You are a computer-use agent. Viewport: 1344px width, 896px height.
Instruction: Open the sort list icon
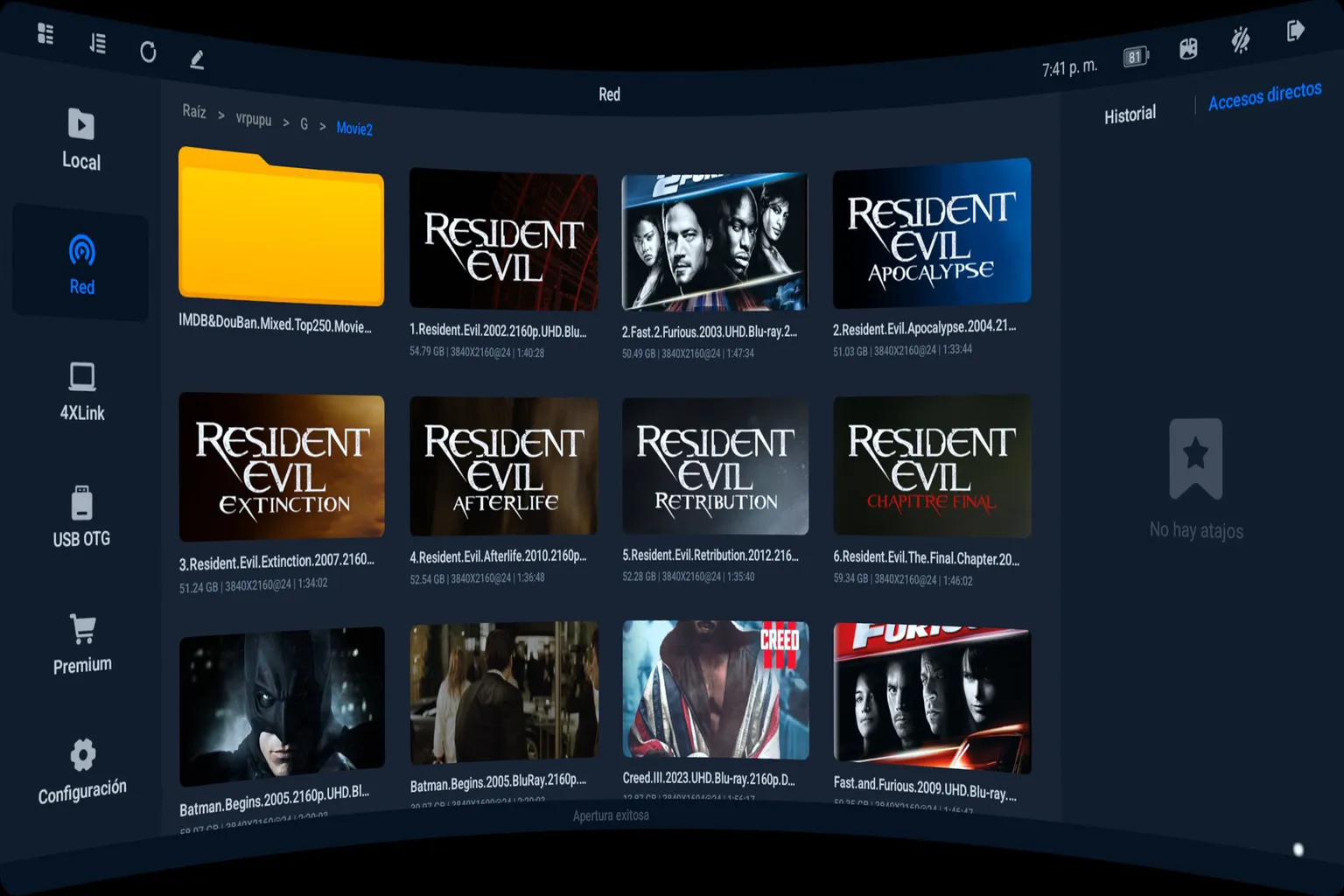tap(98, 43)
